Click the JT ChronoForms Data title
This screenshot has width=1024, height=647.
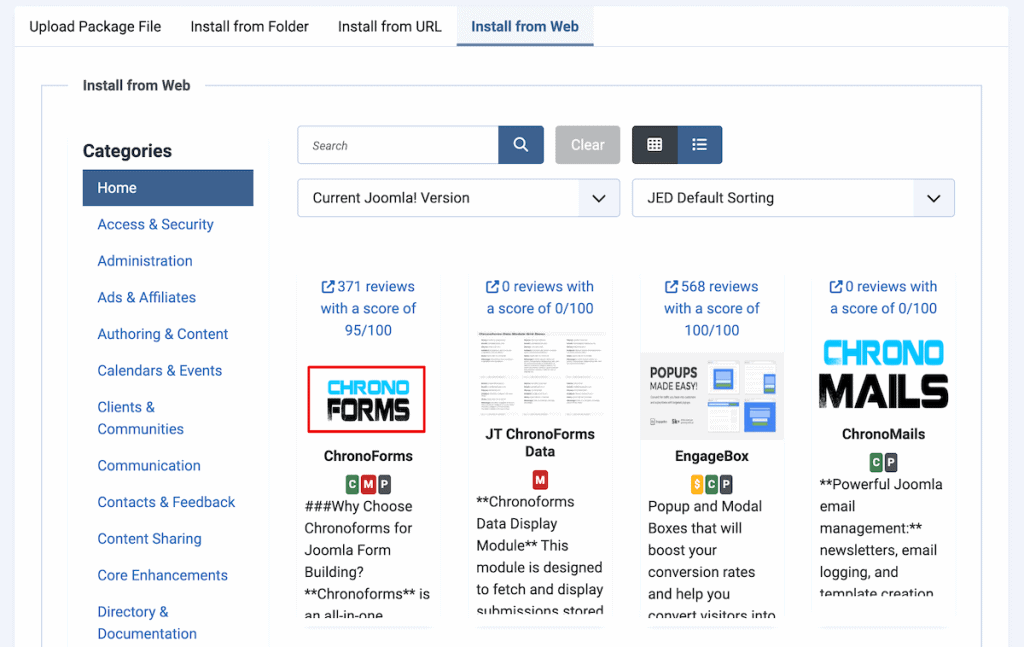click(x=540, y=443)
